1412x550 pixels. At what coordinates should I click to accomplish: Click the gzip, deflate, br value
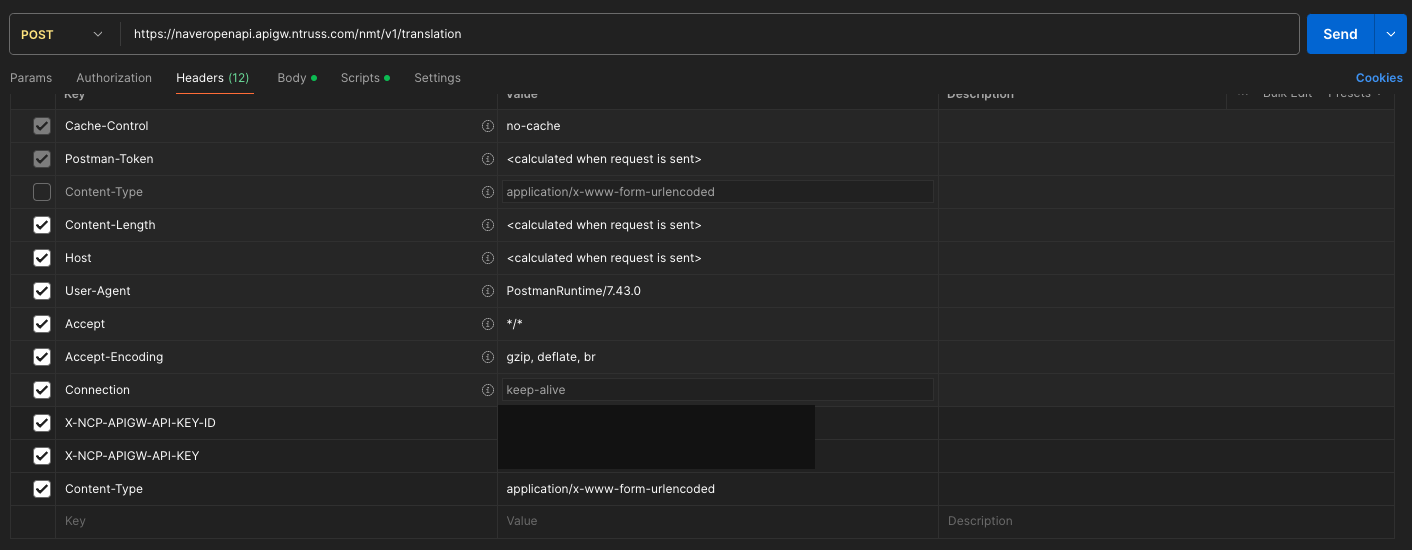click(551, 357)
